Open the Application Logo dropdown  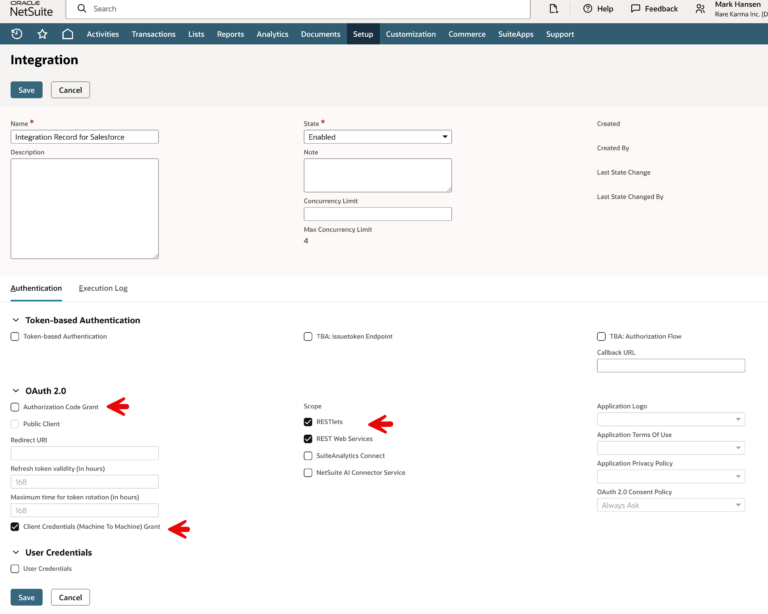pyautogui.click(x=671, y=419)
